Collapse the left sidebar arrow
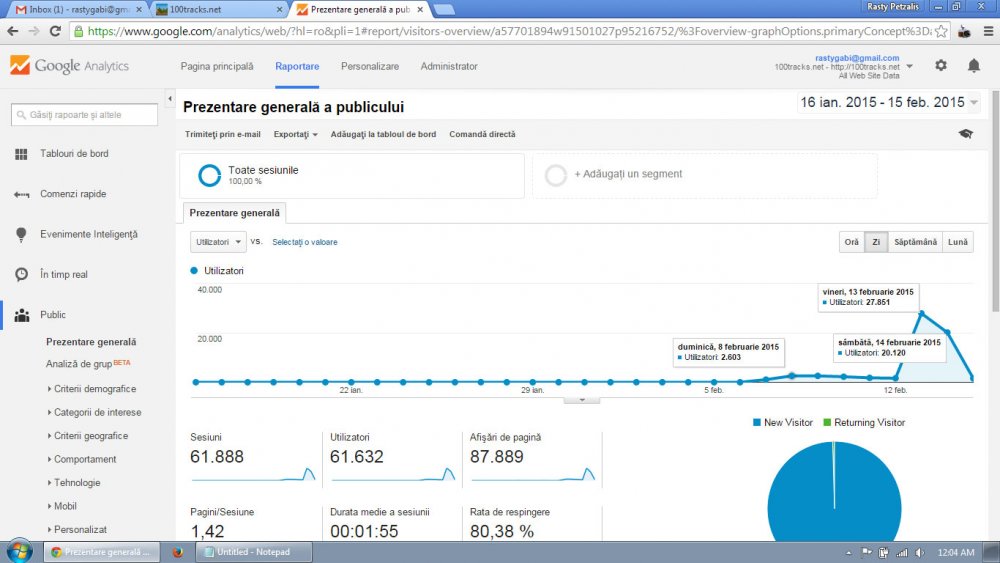 (x=170, y=99)
